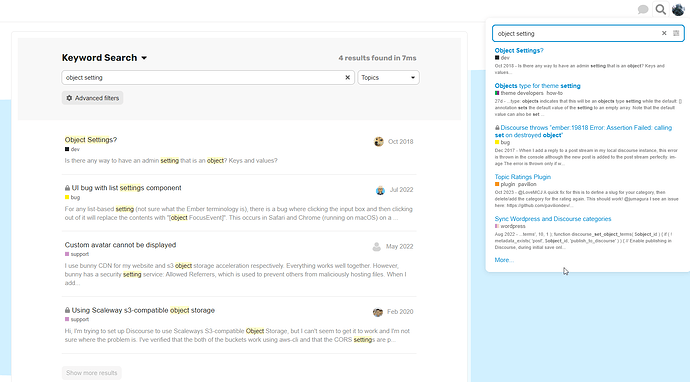Click support category under Custom avatar topic
This screenshot has height=382, width=690.
pyautogui.click(x=77, y=254)
